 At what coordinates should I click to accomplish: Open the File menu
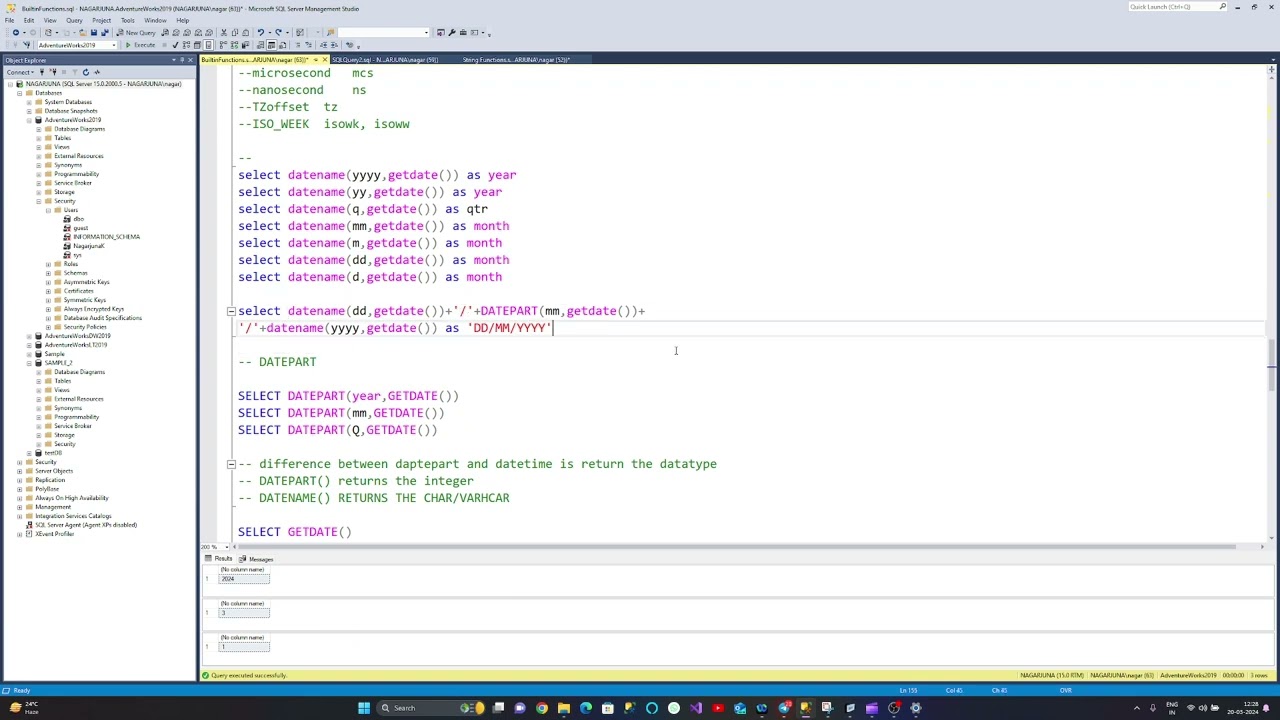click(9, 20)
